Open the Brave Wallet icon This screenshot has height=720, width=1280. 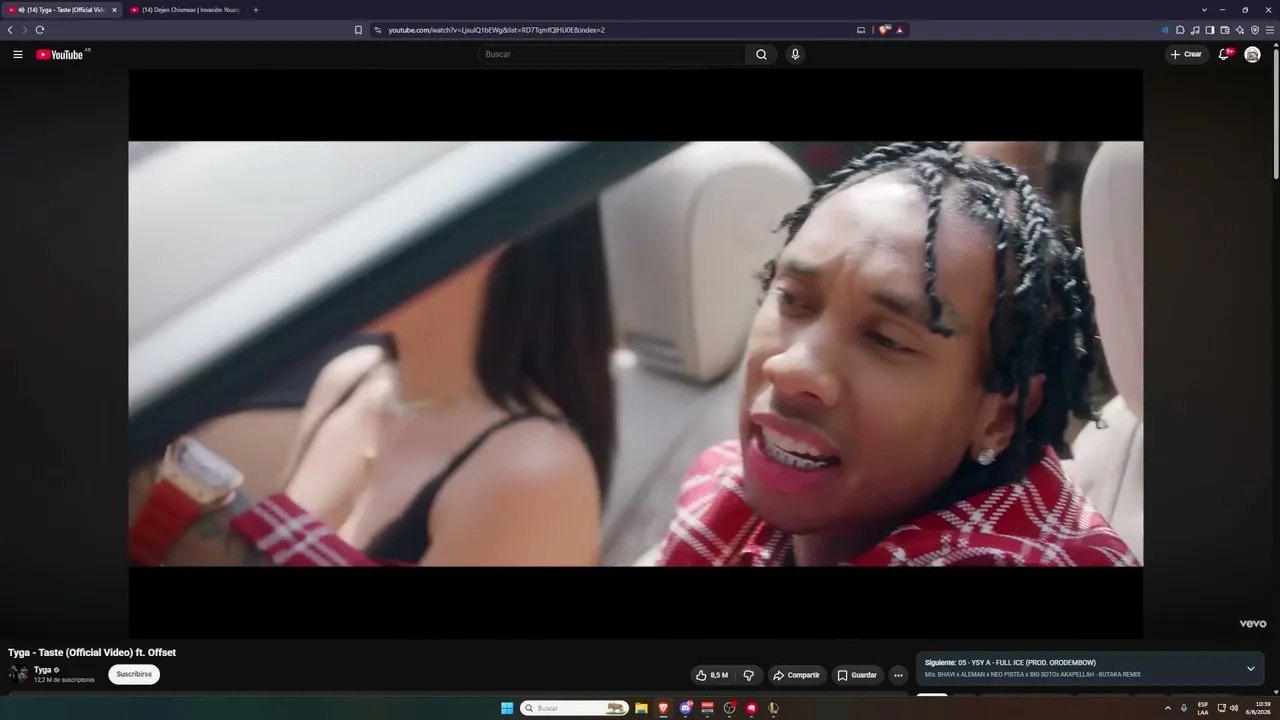1225,30
